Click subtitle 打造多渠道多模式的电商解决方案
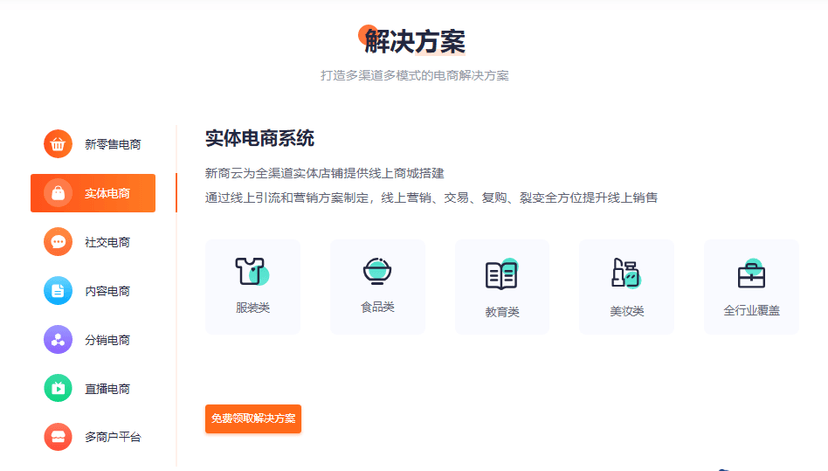The width and height of the screenshot is (828, 471). (x=415, y=76)
